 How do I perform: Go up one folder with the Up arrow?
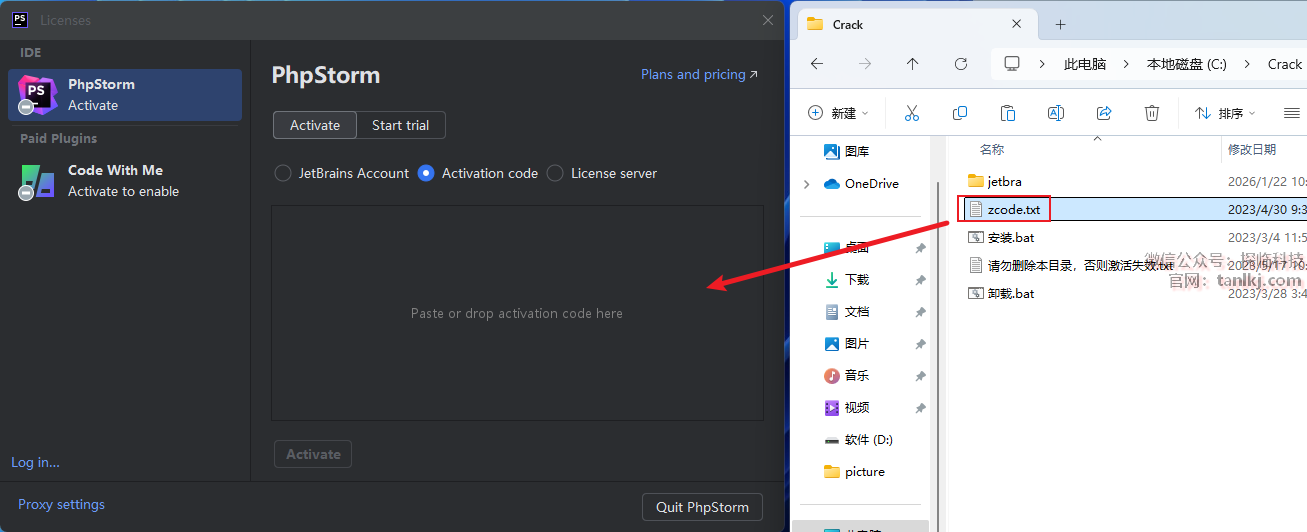point(912,64)
